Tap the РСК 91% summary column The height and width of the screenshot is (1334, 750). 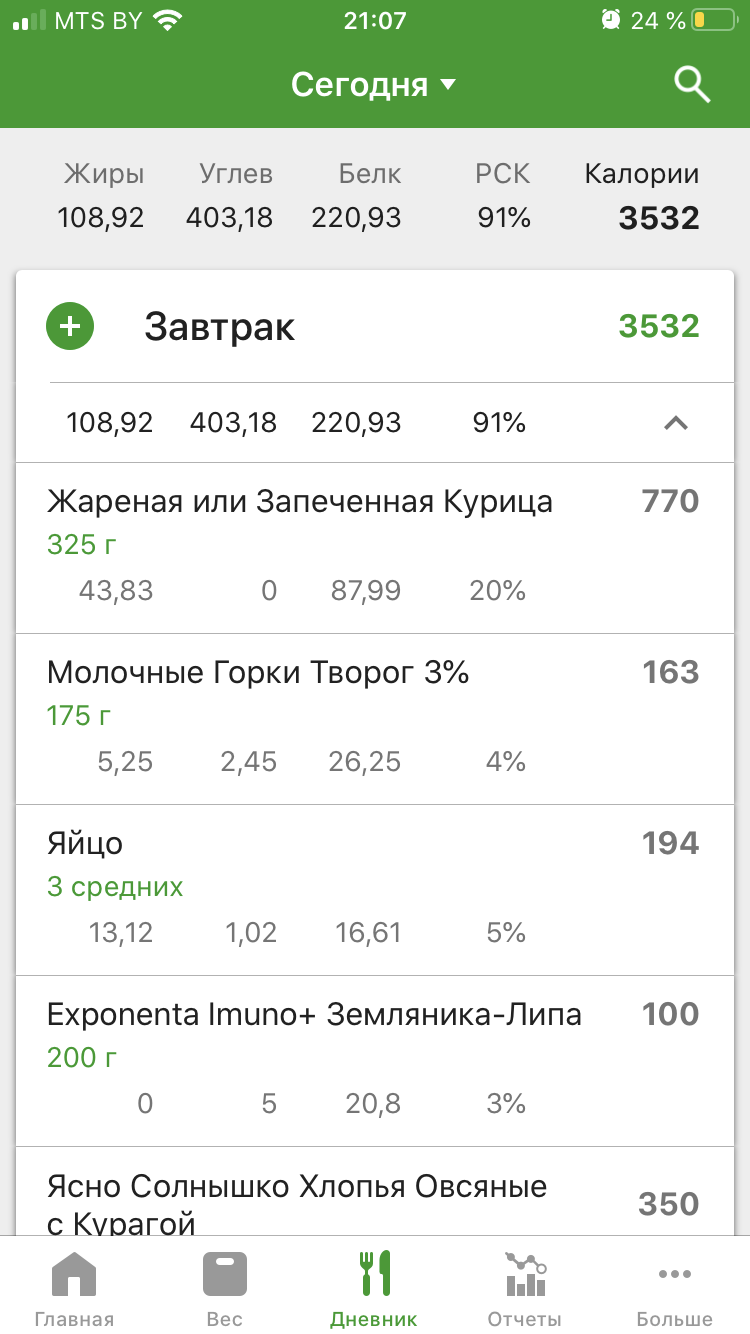503,197
